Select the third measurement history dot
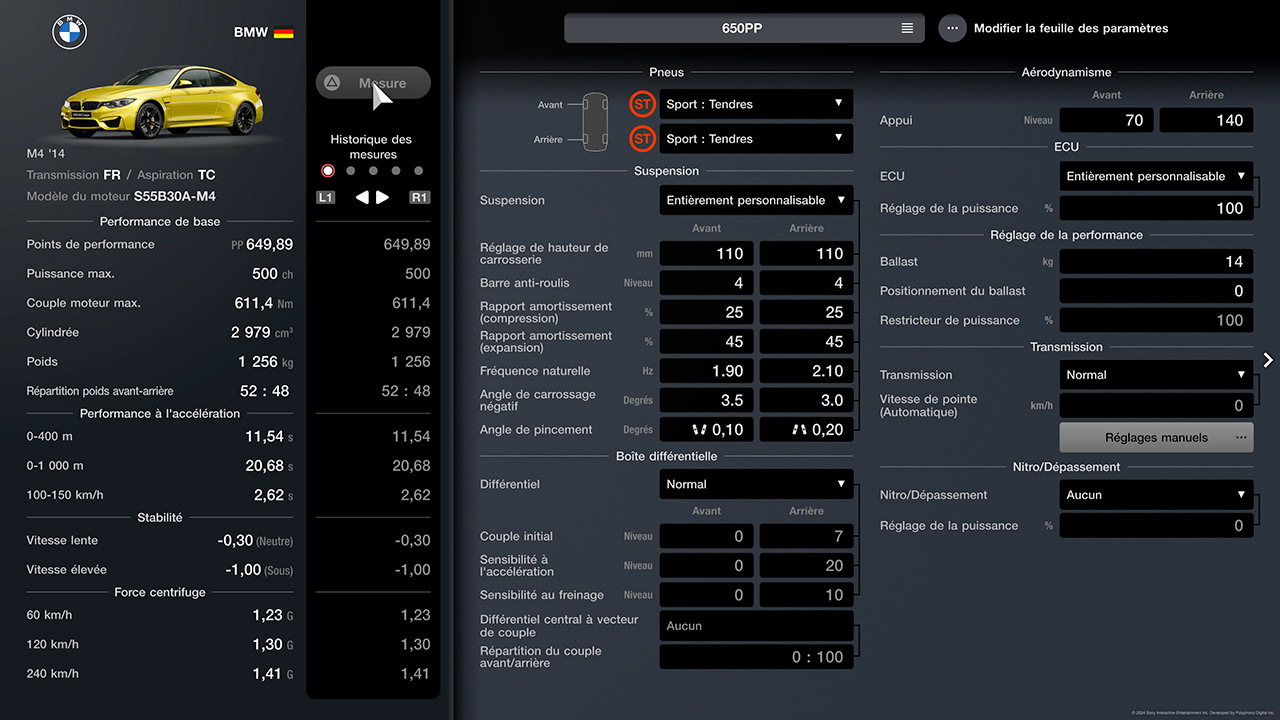This screenshot has height=720, width=1280. click(x=373, y=171)
